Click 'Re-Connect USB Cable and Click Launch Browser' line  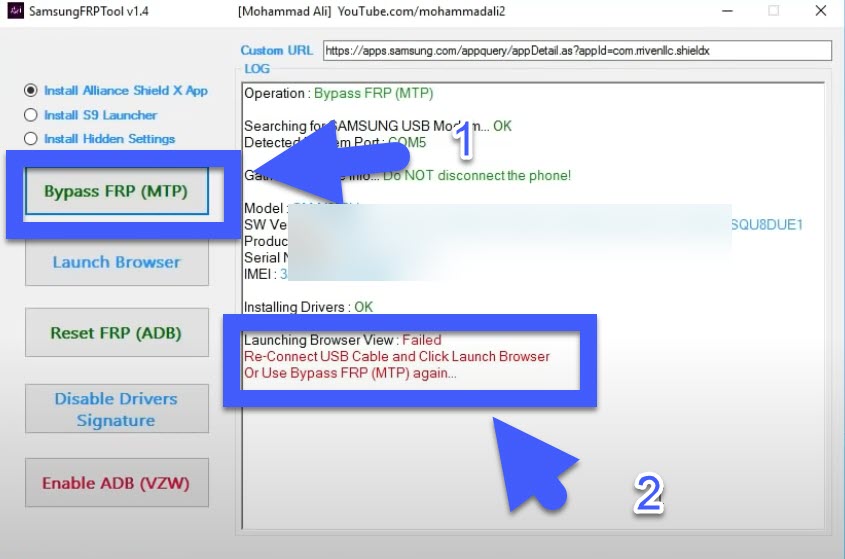(x=397, y=356)
